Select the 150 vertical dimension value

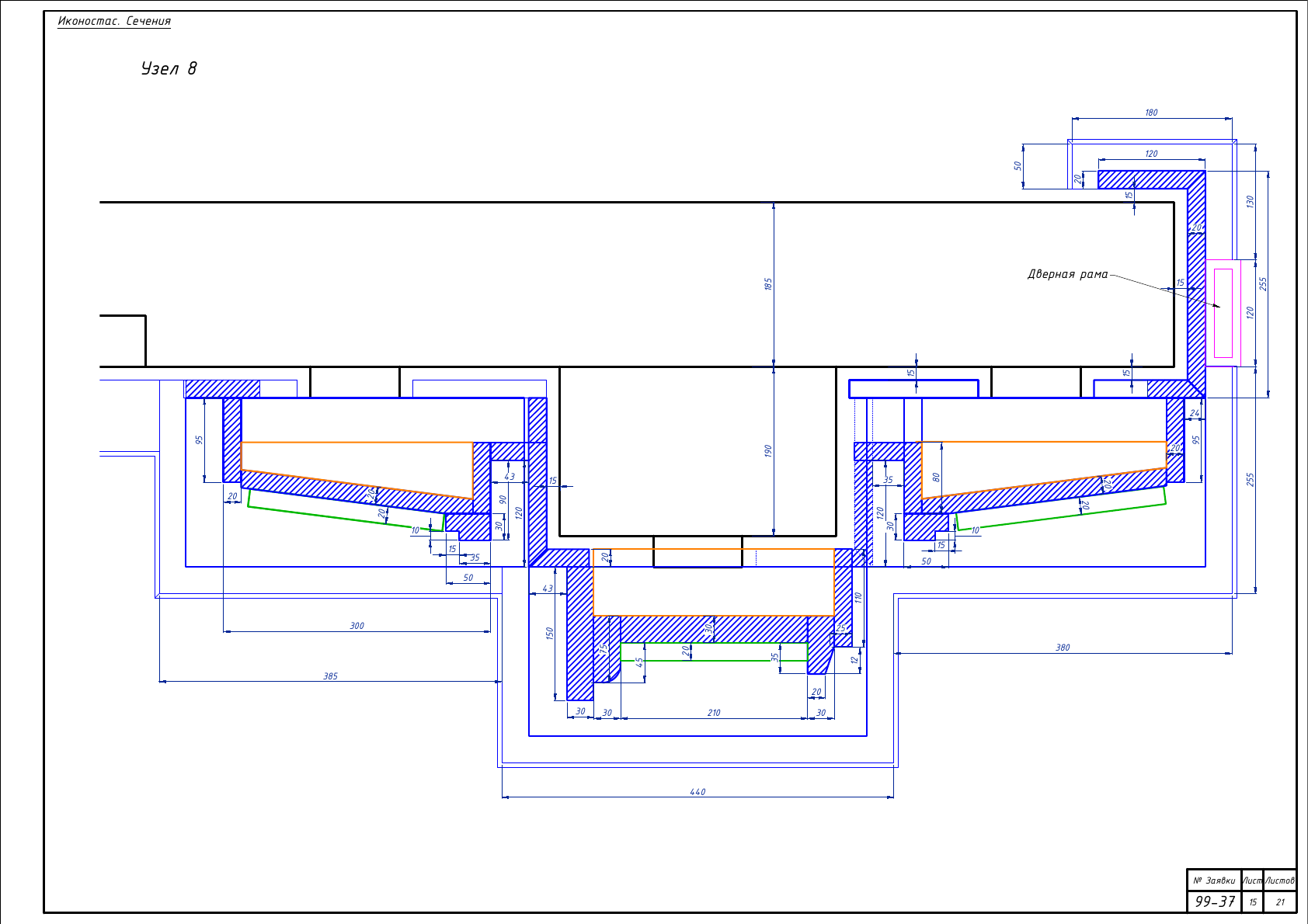[x=550, y=634]
